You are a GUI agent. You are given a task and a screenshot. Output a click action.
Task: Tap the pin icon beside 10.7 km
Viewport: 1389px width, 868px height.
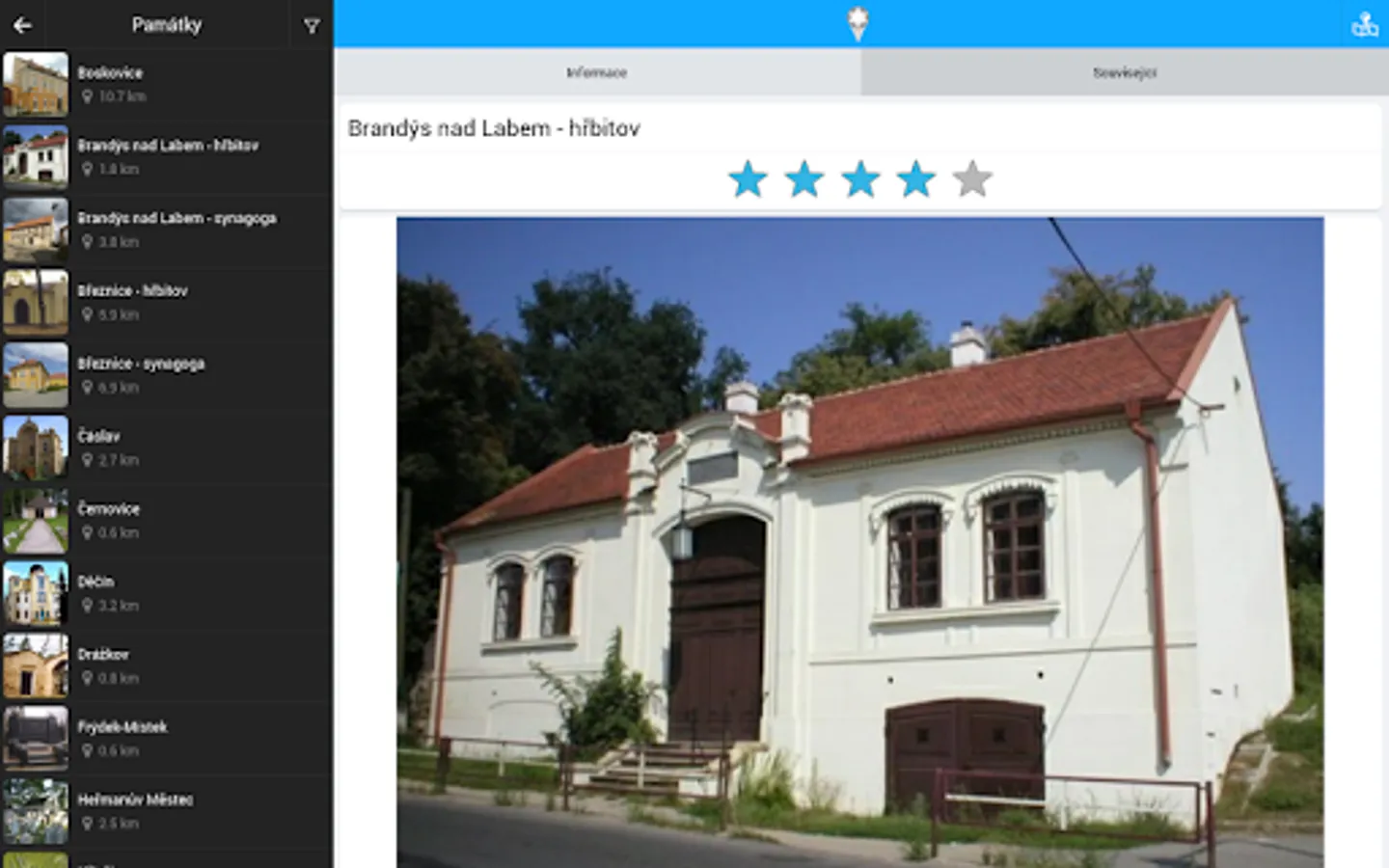click(87, 96)
